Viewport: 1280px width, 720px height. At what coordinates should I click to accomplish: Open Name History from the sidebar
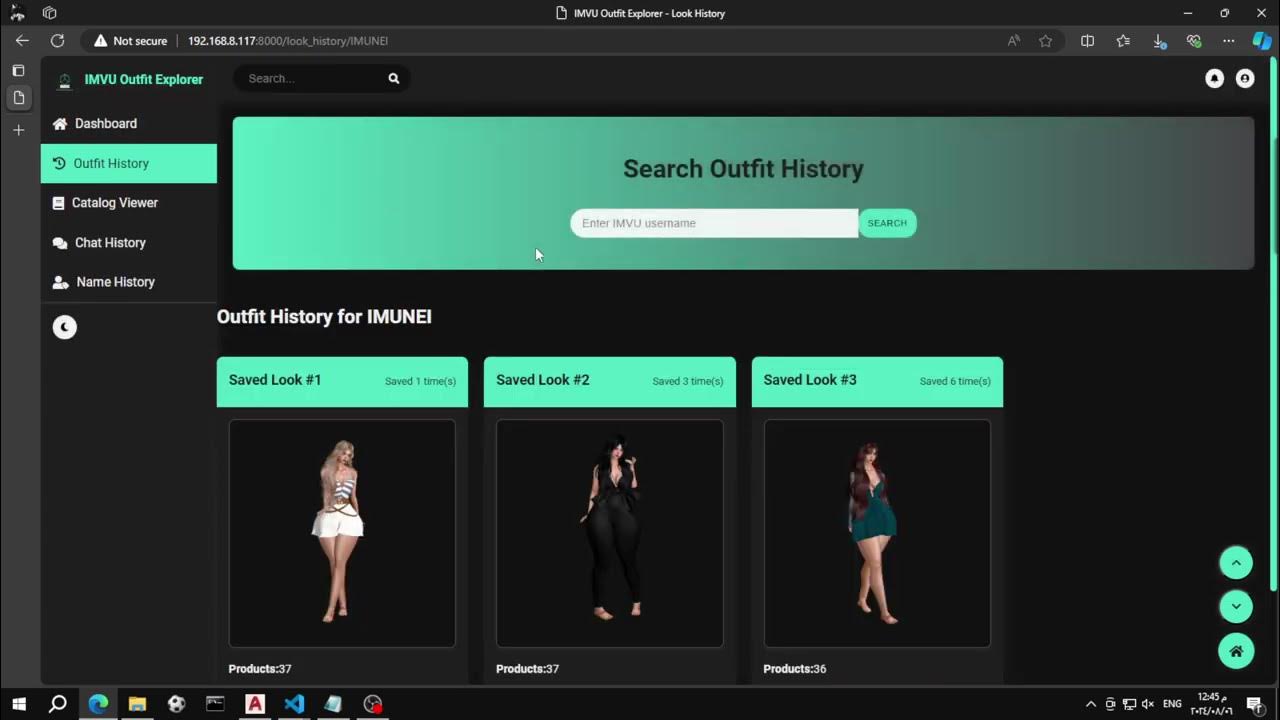pos(128,282)
